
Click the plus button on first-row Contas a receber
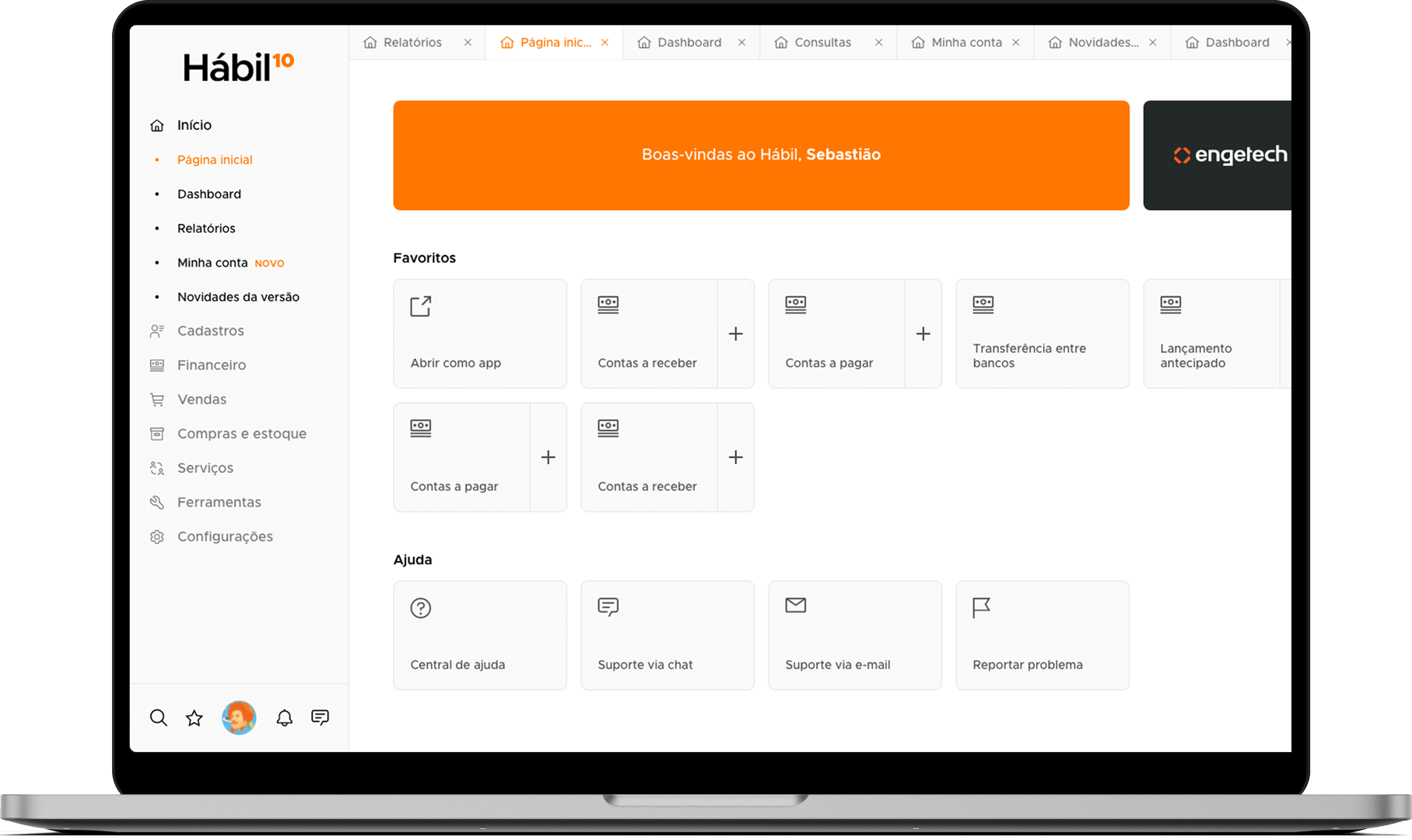click(736, 334)
